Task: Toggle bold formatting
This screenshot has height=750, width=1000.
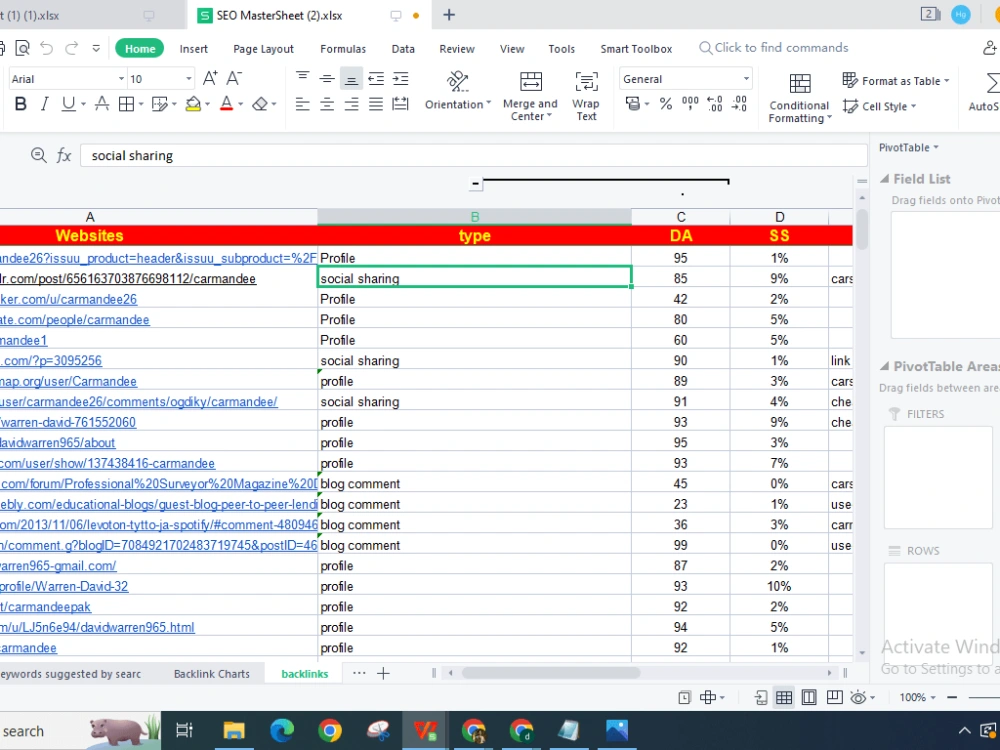Action: coord(20,104)
